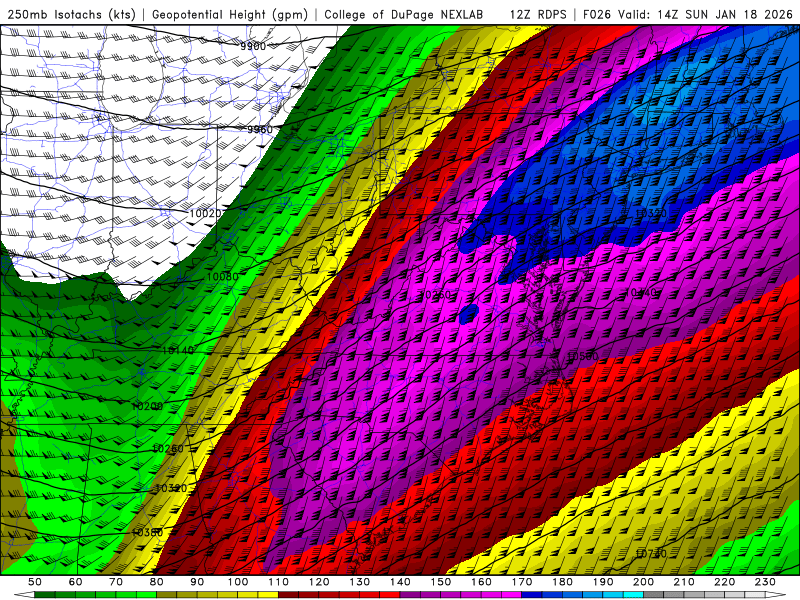Select the 10320 label near the yellow band

click(171, 488)
